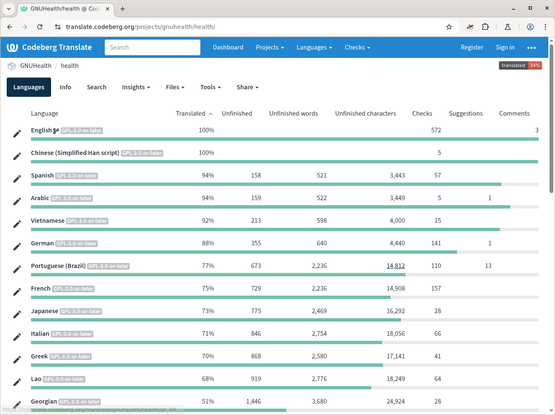Open the Insights dropdown

[x=136, y=87]
